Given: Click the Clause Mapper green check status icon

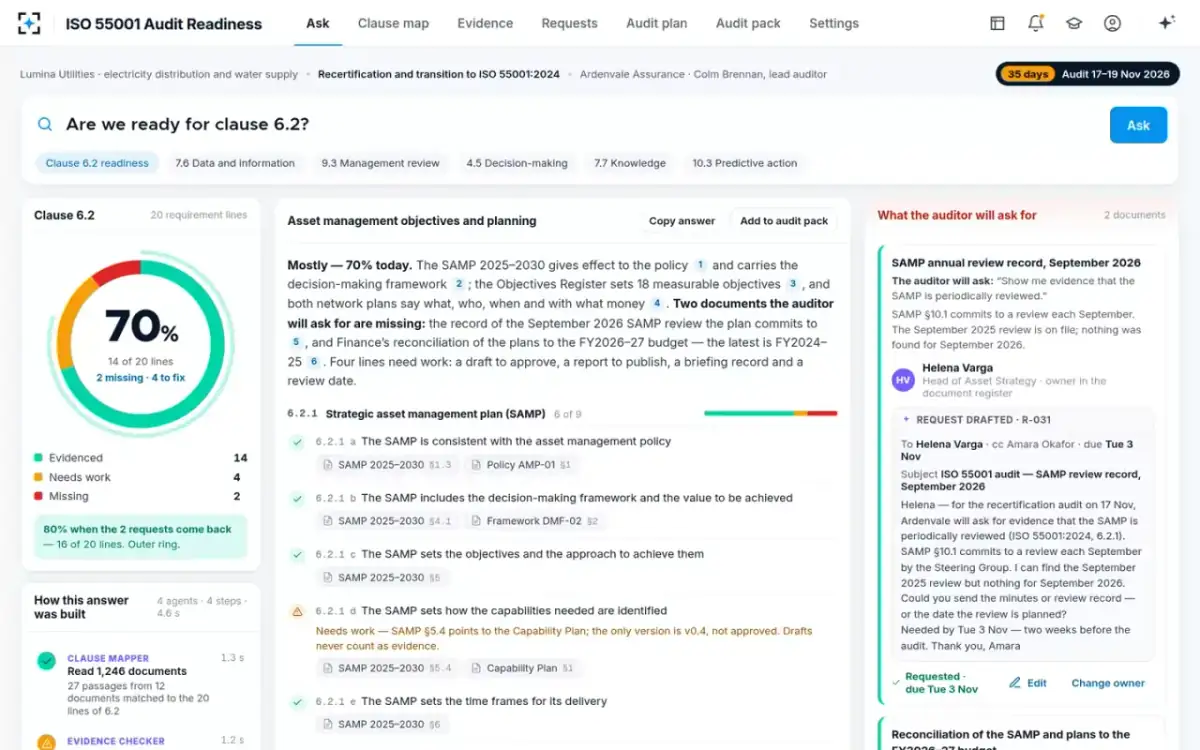Looking at the screenshot, I should 46,661.
